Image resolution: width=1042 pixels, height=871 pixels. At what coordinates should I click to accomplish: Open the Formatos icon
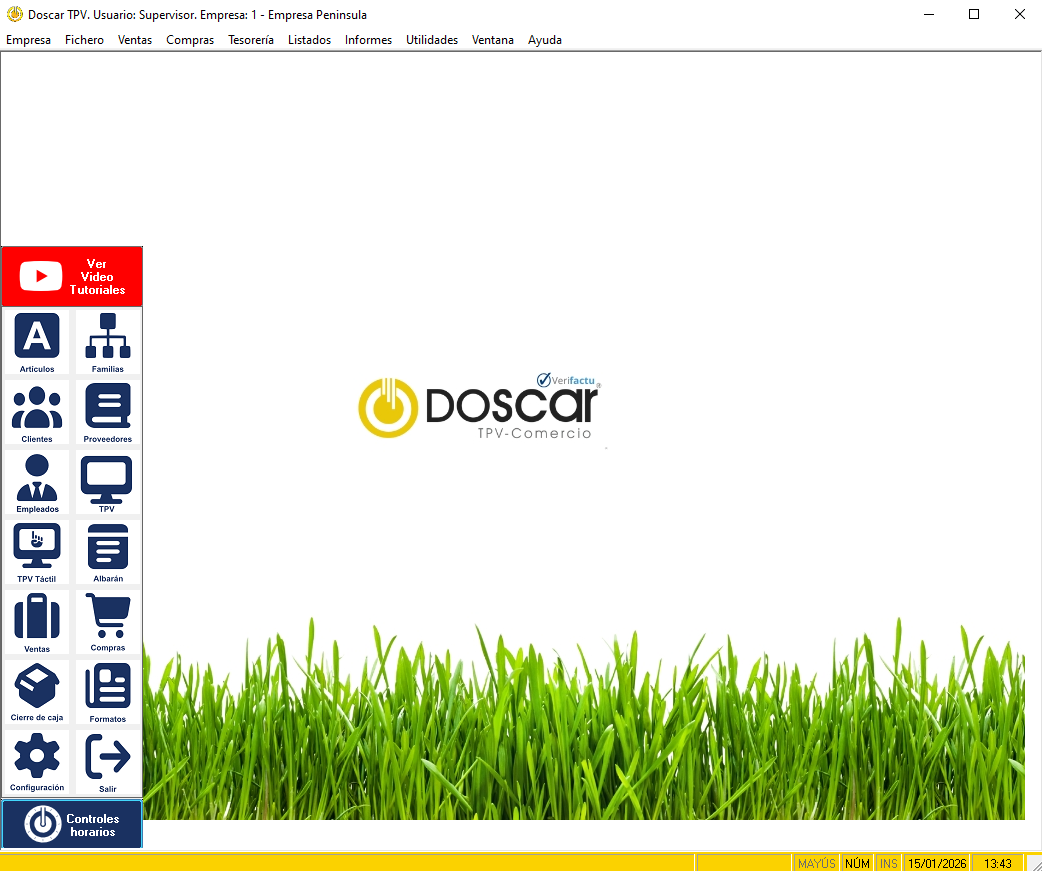(x=108, y=688)
